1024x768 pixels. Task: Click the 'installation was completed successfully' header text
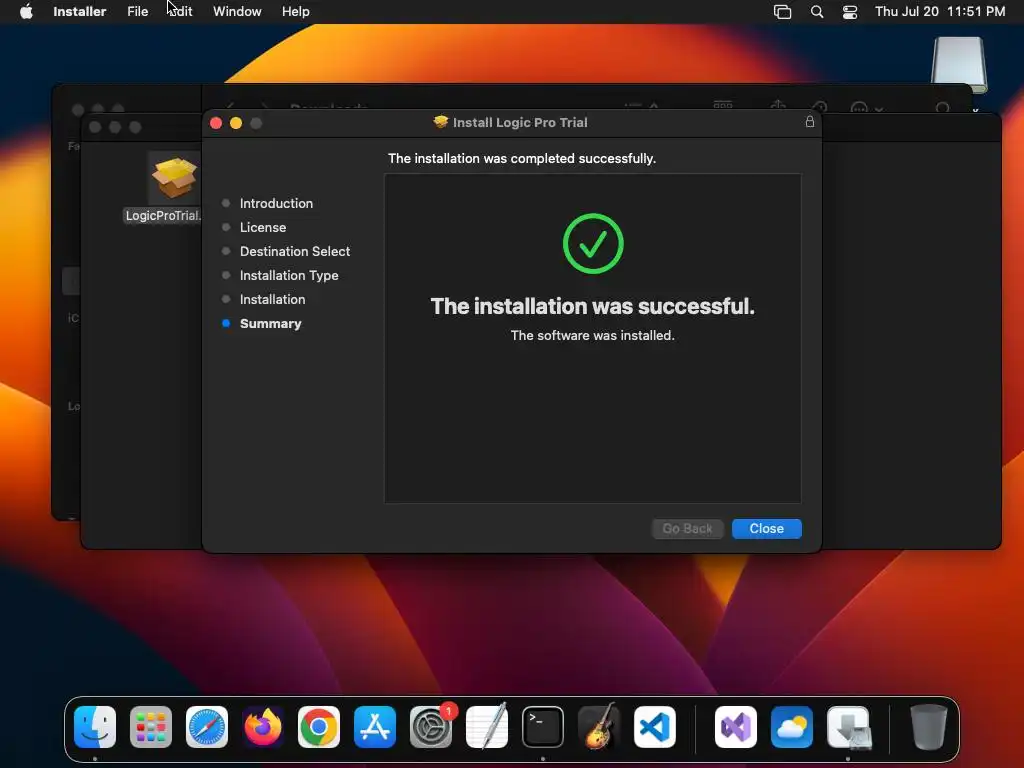[x=522, y=158]
